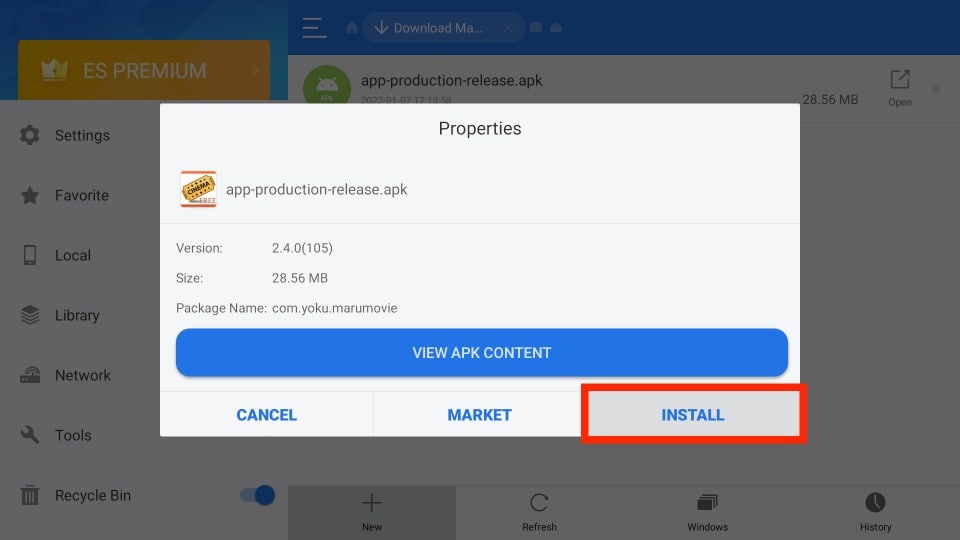Open ES PREMIUM banner
Image resolution: width=960 pixels, height=540 pixels.
coord(144,70)
